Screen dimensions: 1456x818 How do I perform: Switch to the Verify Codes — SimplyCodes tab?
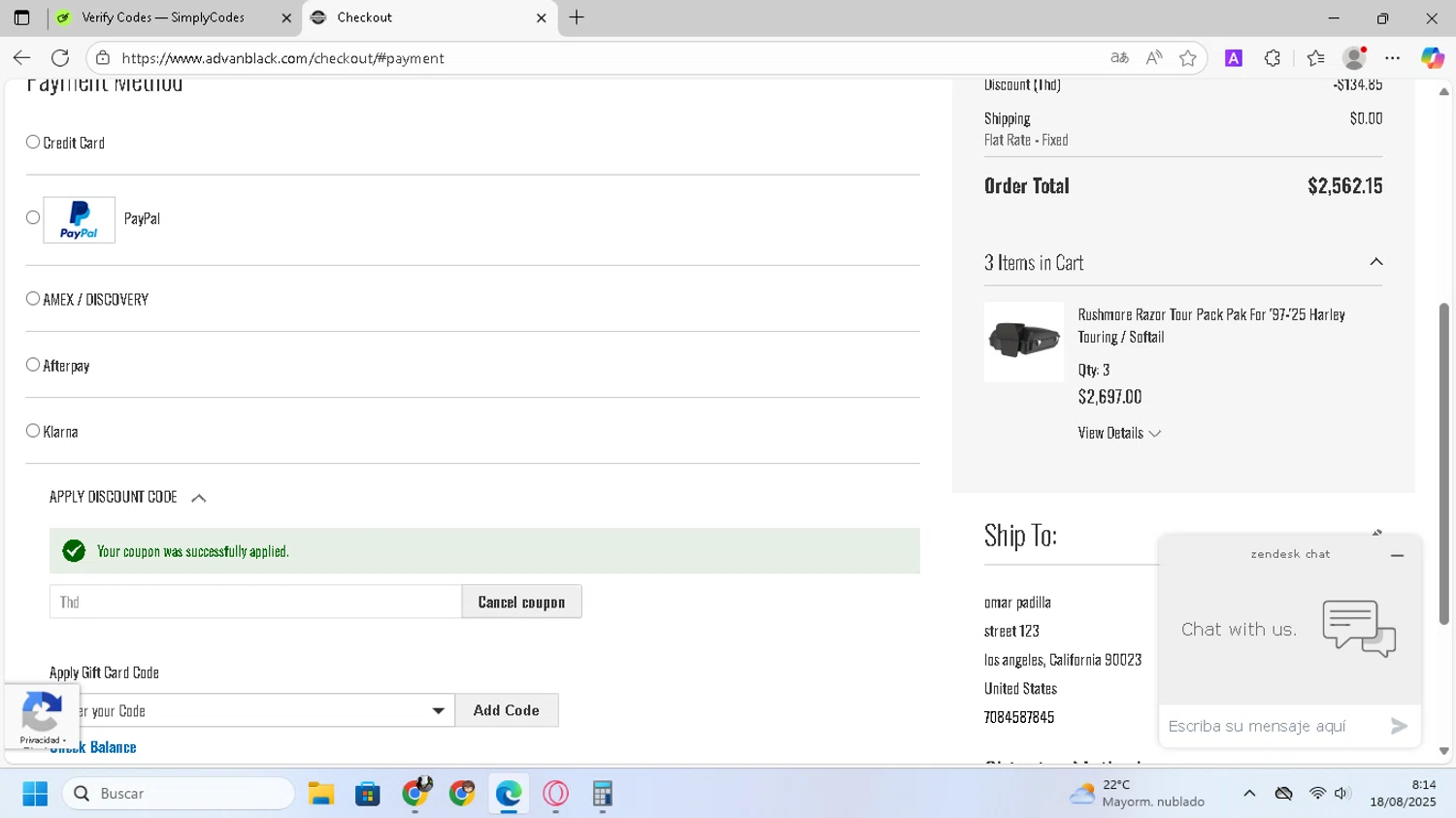point(163,17)
